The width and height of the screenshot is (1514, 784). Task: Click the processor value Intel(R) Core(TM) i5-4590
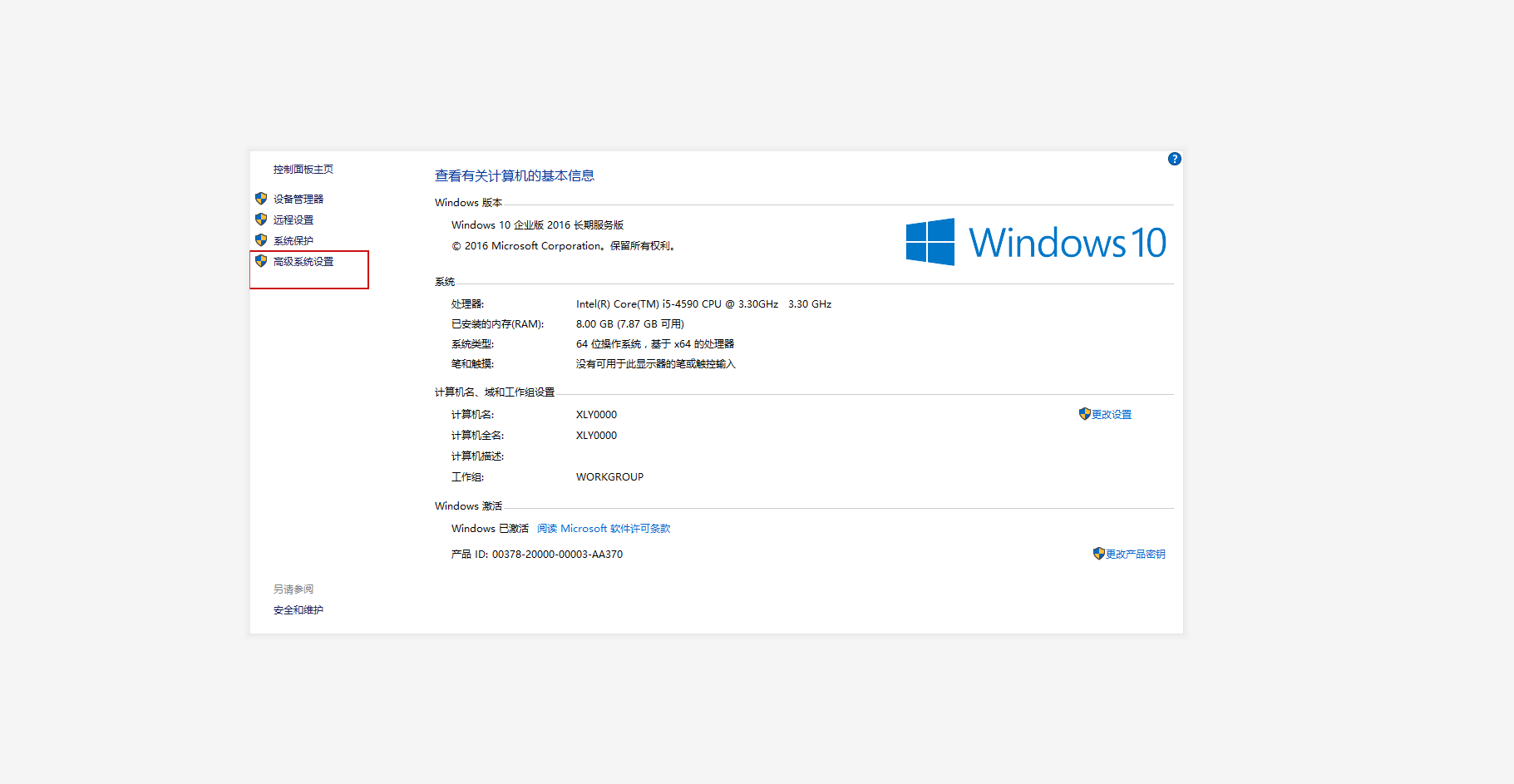coord(677,304)
